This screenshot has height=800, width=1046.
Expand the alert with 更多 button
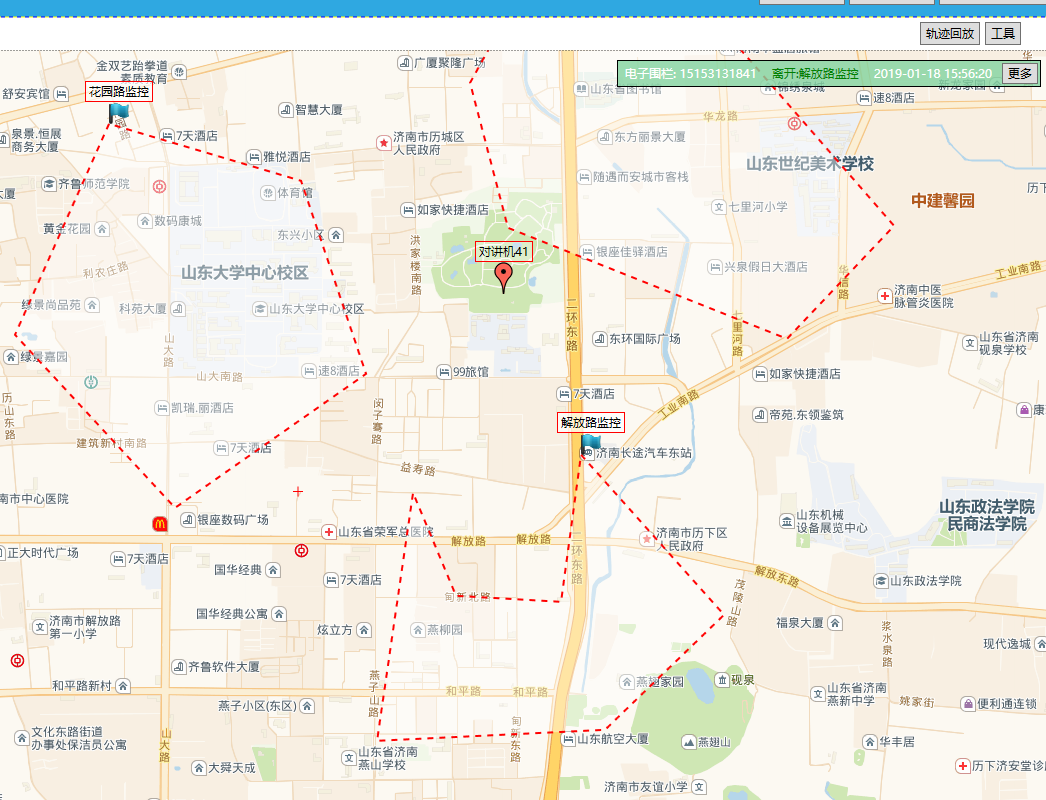(x=1019, y=74)
